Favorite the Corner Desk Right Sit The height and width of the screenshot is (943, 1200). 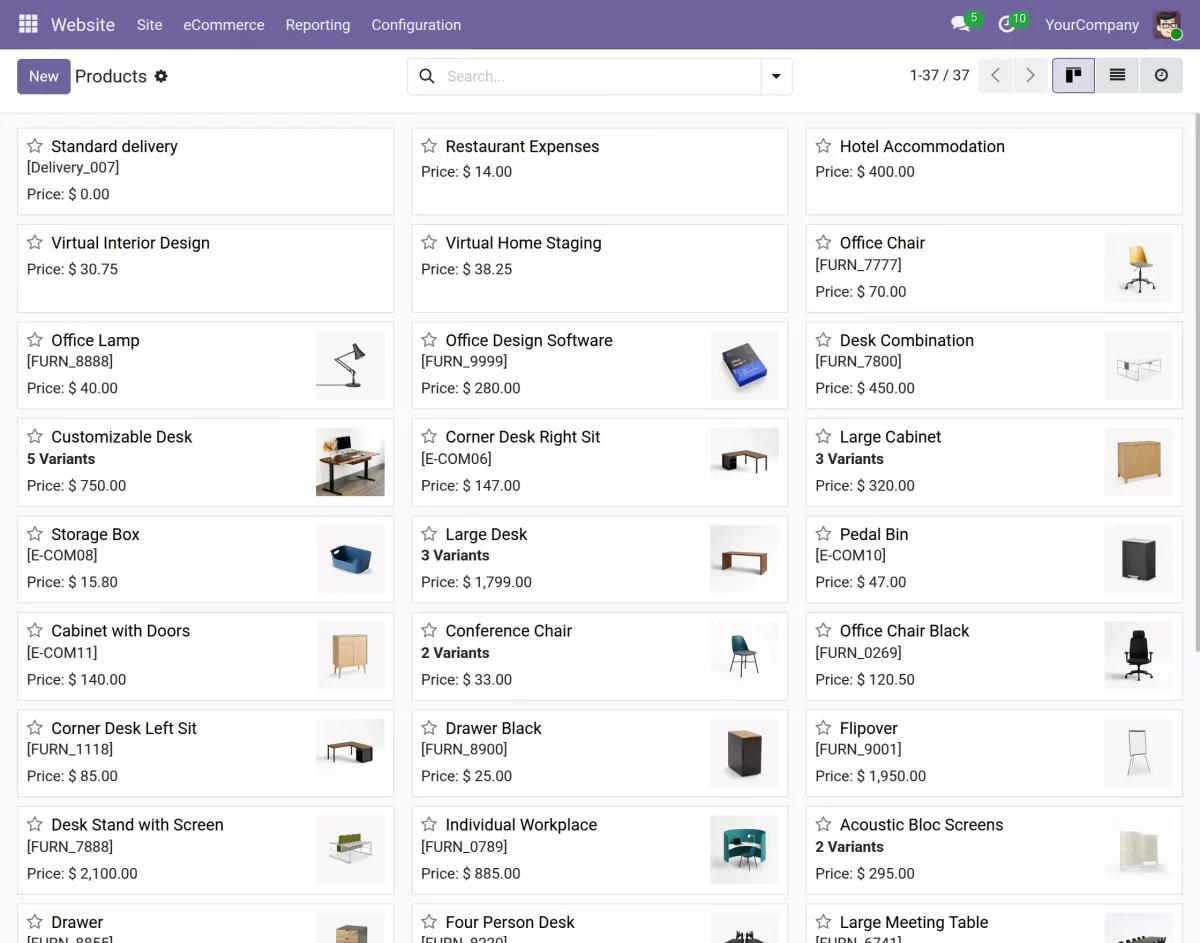[429, 437]
